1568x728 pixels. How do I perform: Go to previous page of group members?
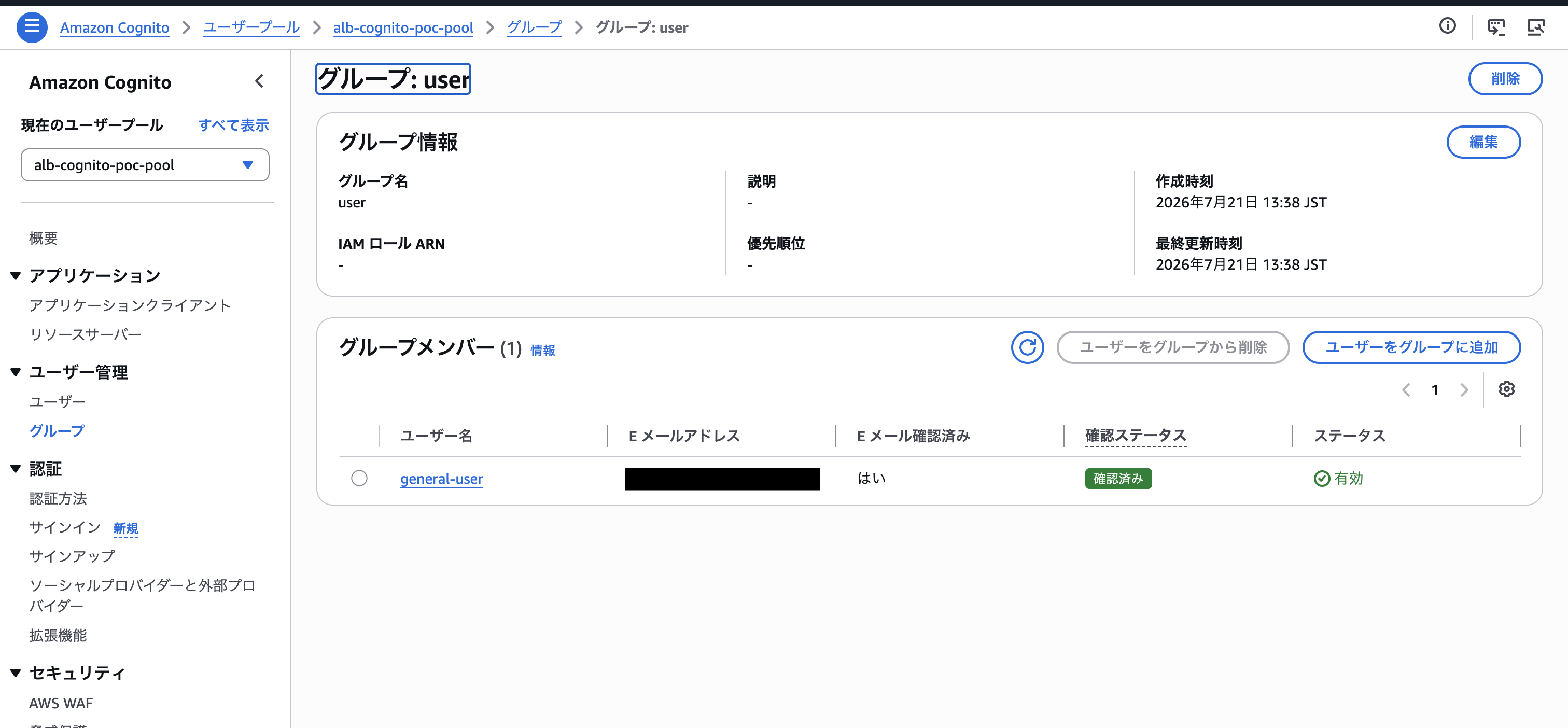[1406, 390]
